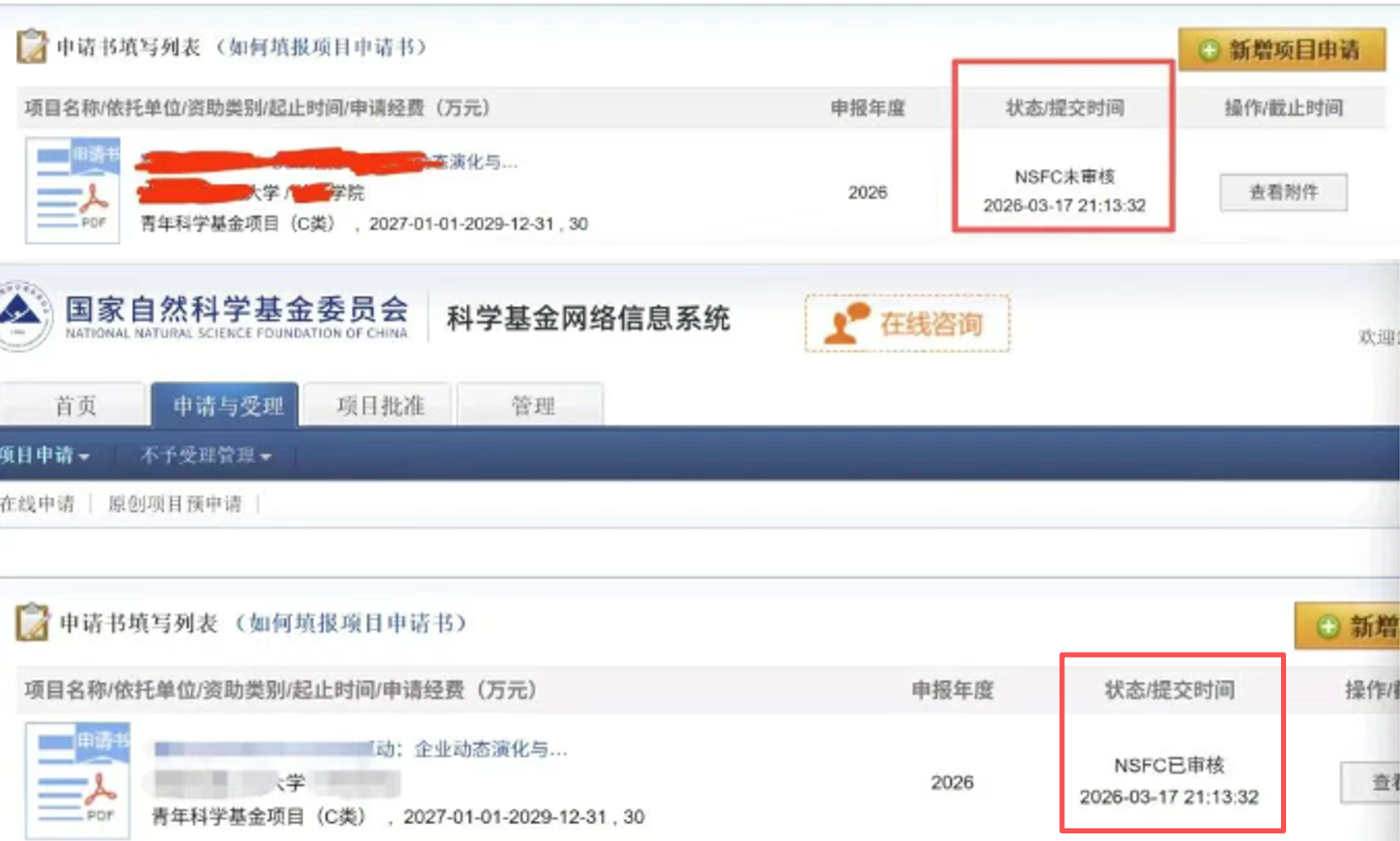Click the 查看附件 button
The height and width of the screenshot is (841, 1400).
[x=1283, y=193]
